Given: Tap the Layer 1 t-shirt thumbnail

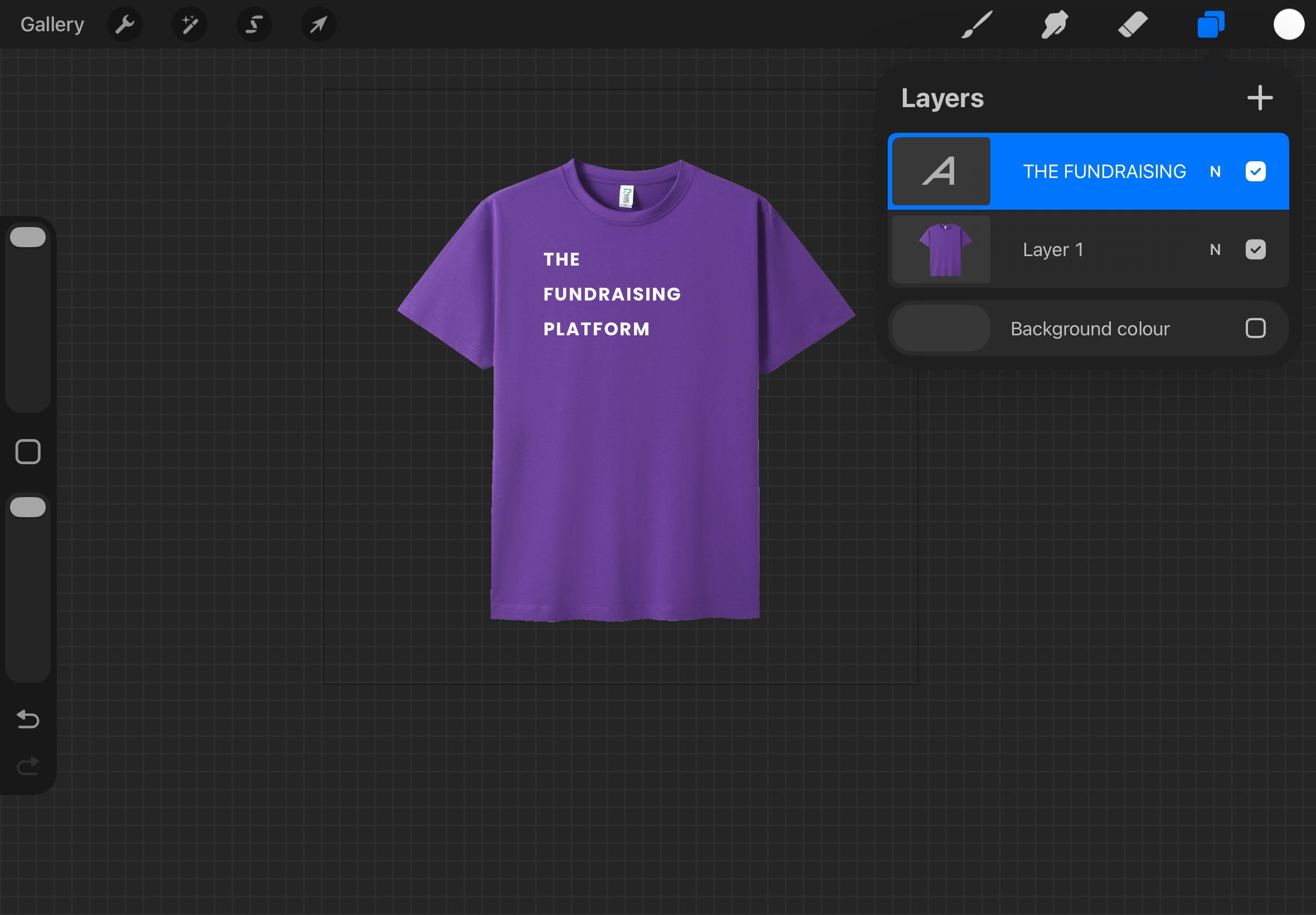Looking at the screenshot, I should [941, 249].
